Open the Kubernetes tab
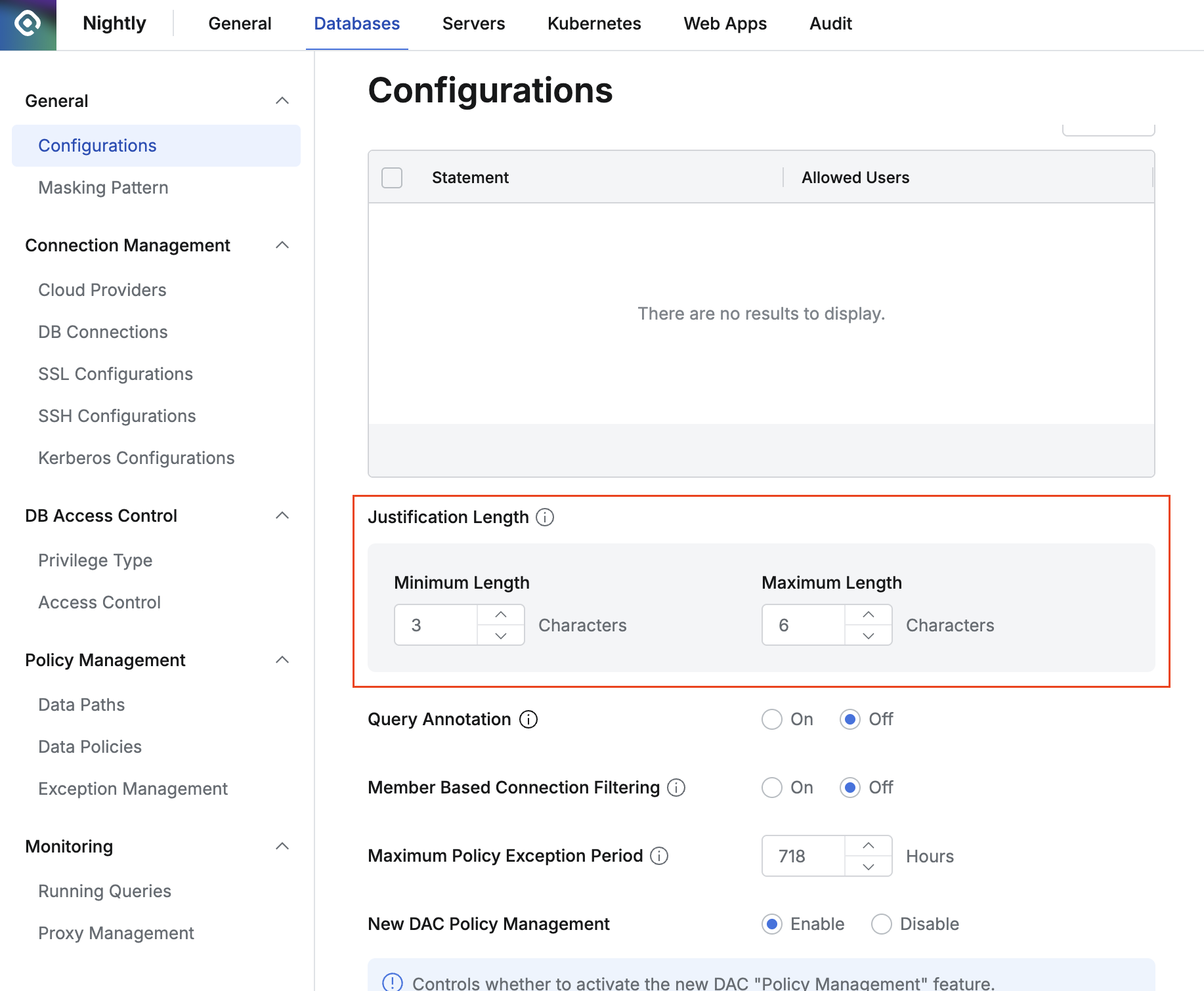1204x991 pixels. click(593, 24)
